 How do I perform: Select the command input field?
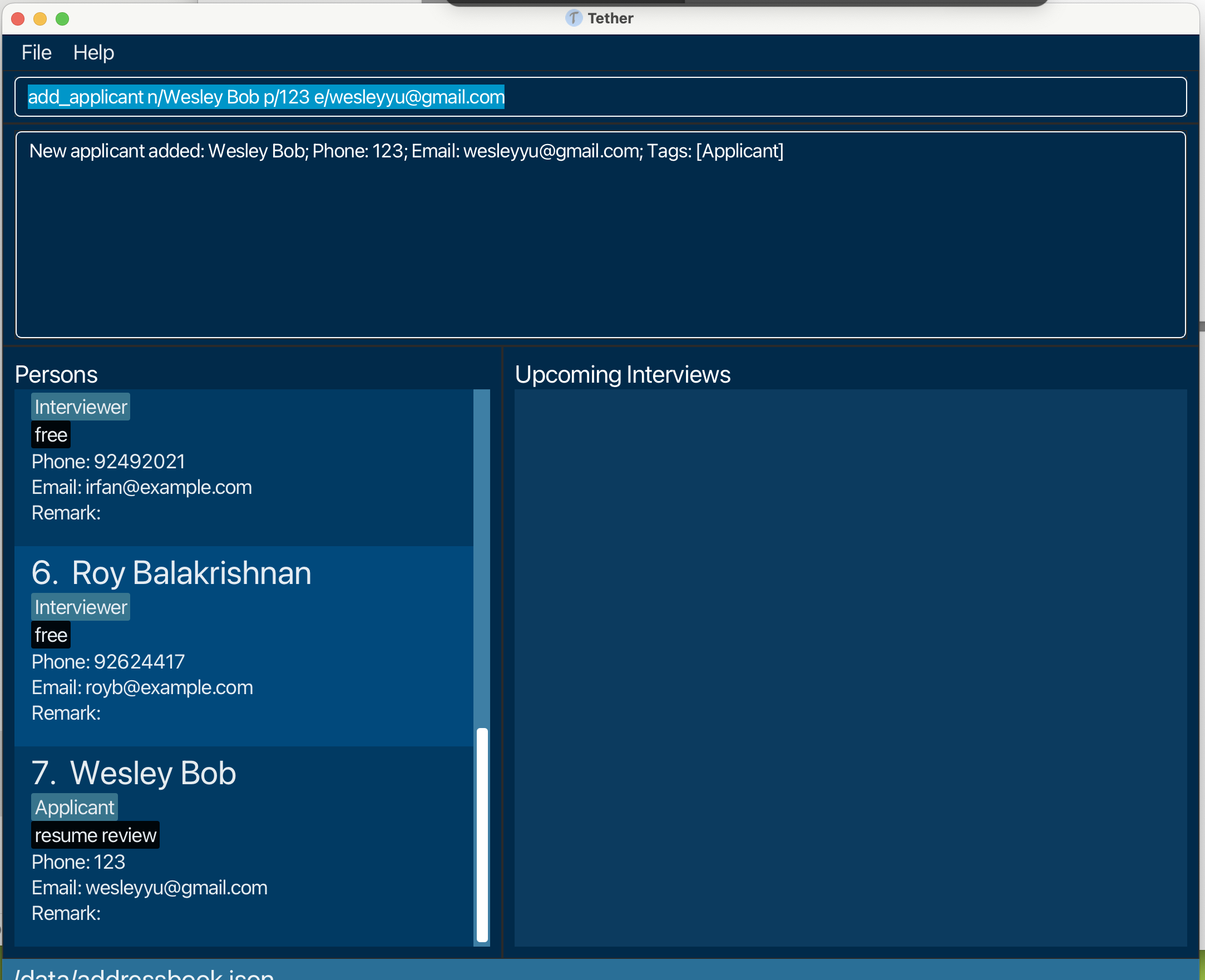click(602, 96)
